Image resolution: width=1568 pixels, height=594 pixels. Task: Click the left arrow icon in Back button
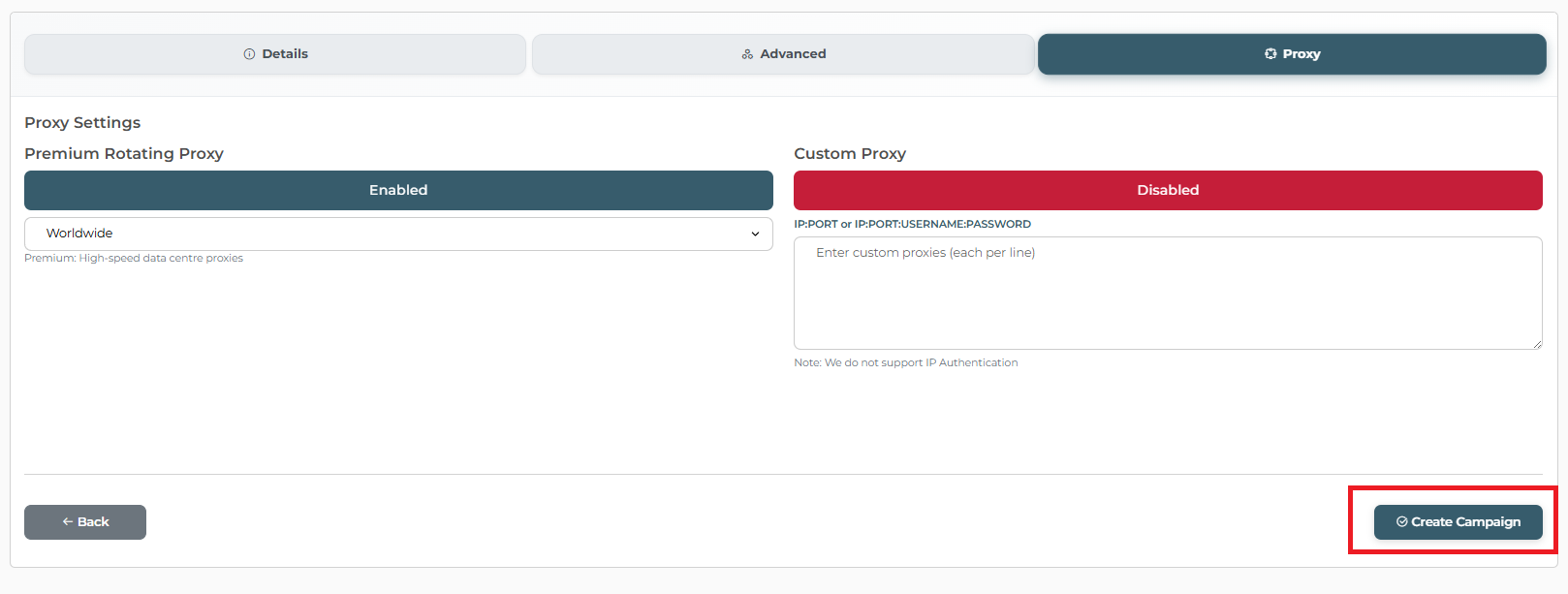click(x=68, y=522)
